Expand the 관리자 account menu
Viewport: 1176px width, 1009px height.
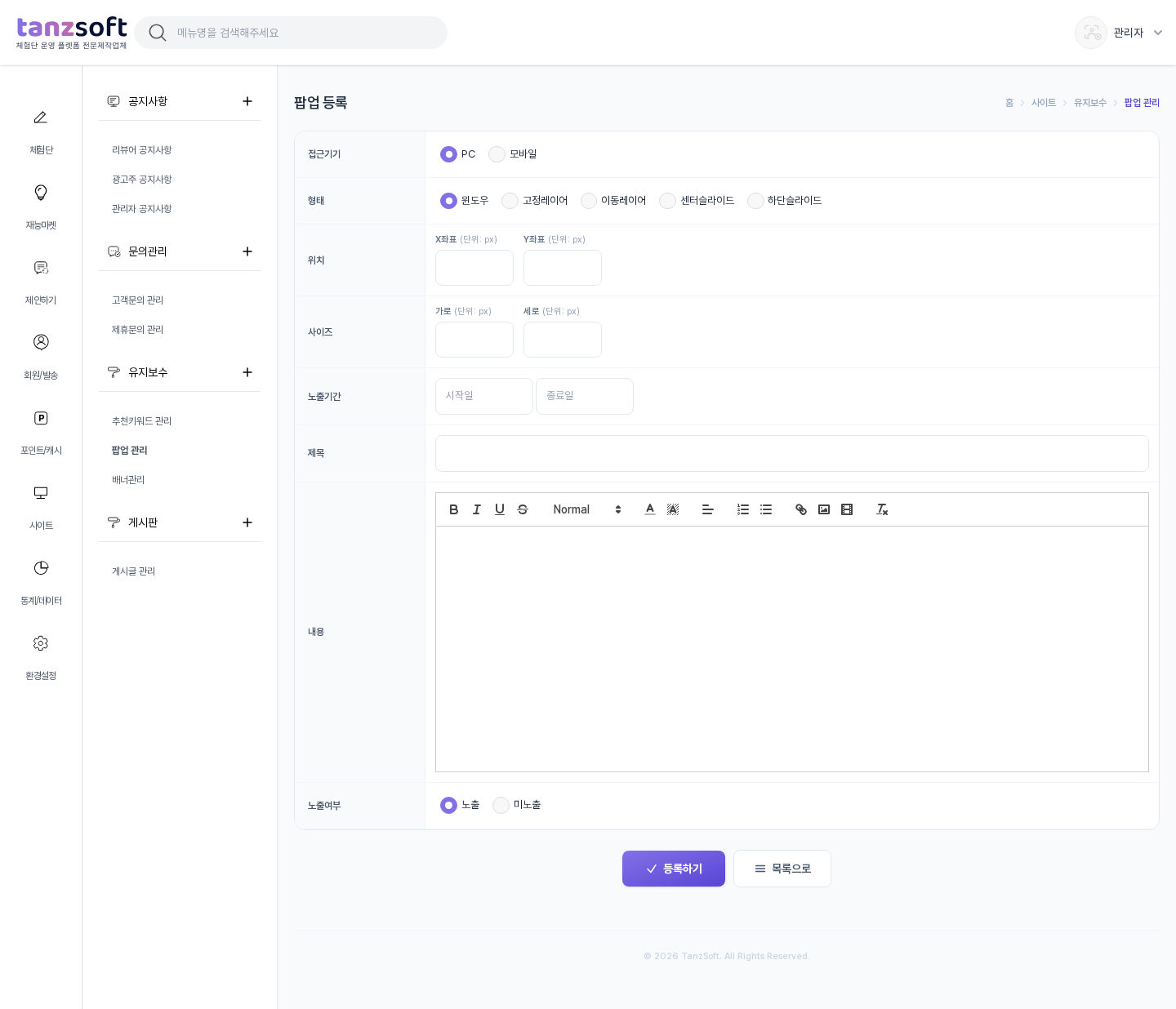pos(1119,33)
